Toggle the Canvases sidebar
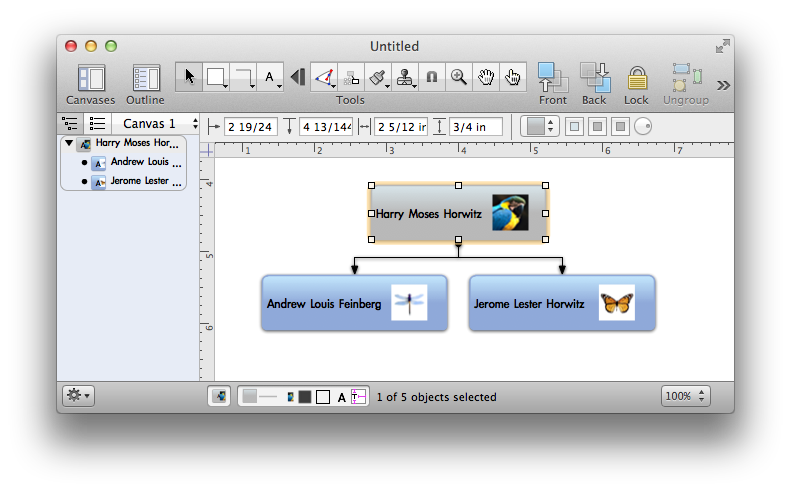 point(91,83)
